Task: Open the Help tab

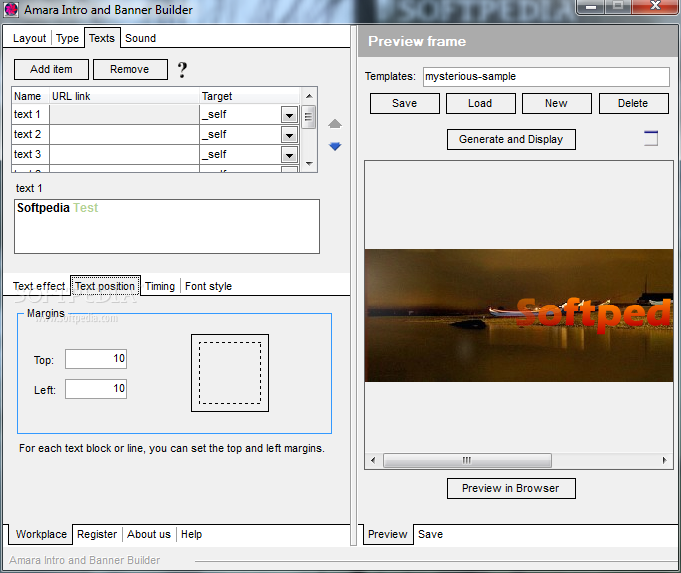Action: click(191, 534)
